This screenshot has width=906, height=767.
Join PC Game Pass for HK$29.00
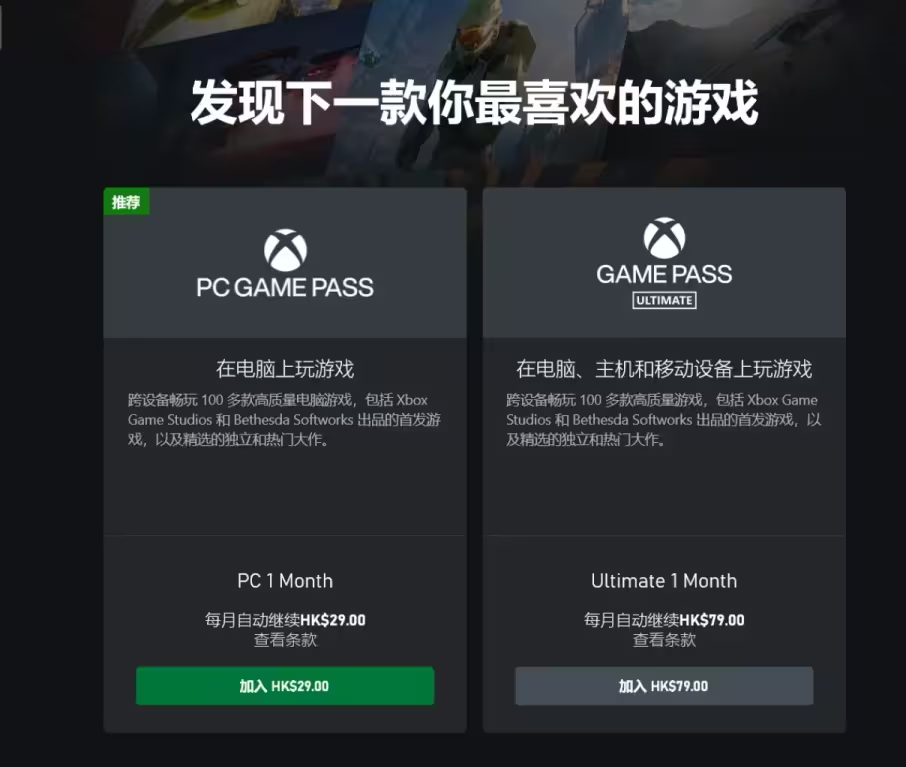285,686
